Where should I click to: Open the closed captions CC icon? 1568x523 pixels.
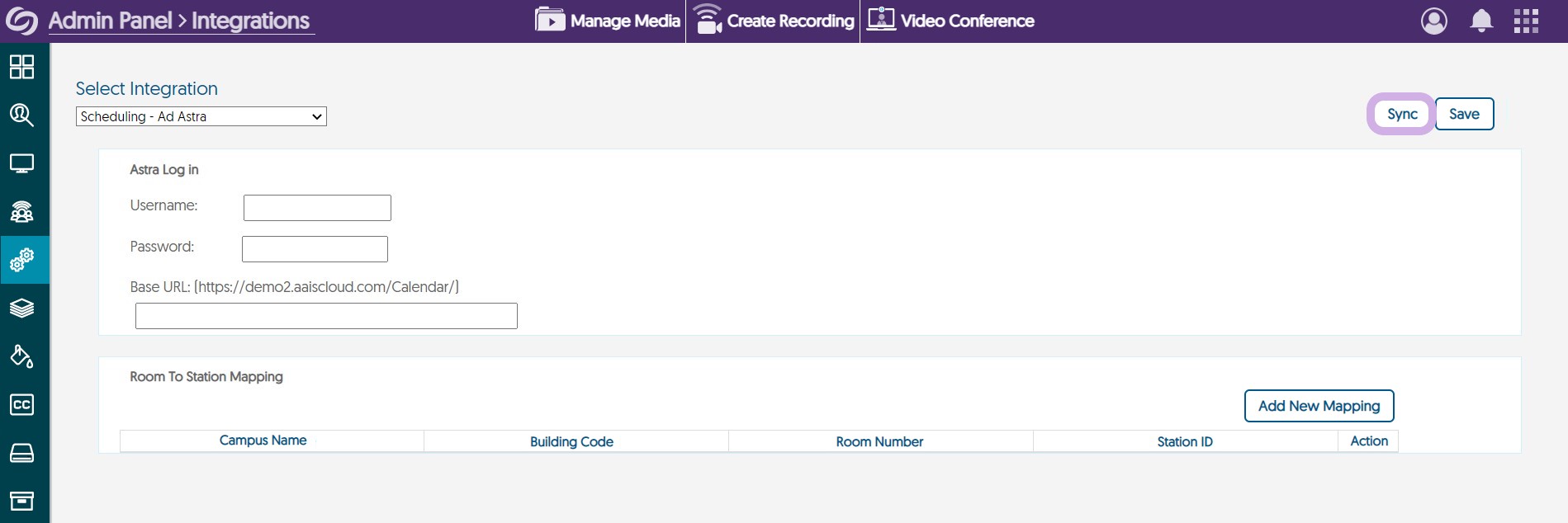pyautogui.click(x=22, y=405)
